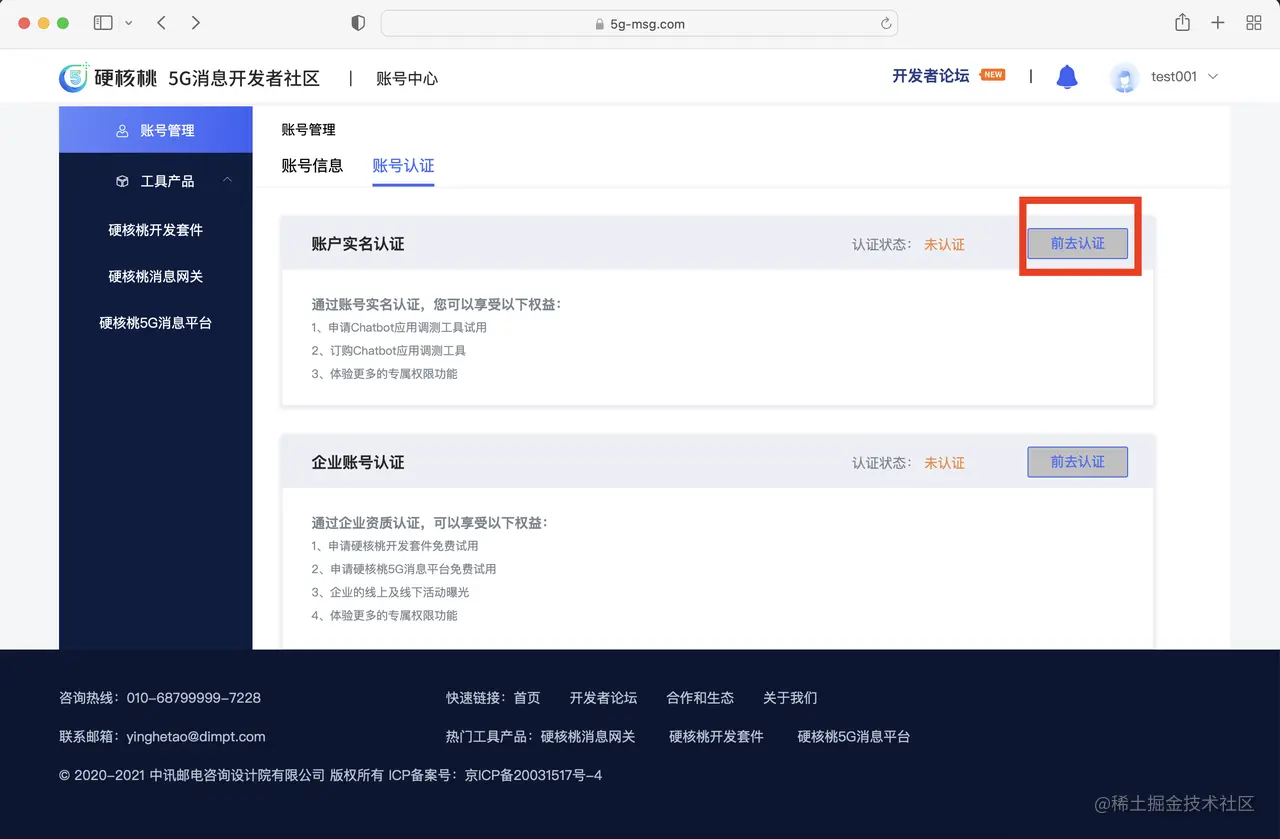Click the 账号管理 breadcrumb heading
Viewport: 1280px width, 839px height.
(x=309, y=130)
